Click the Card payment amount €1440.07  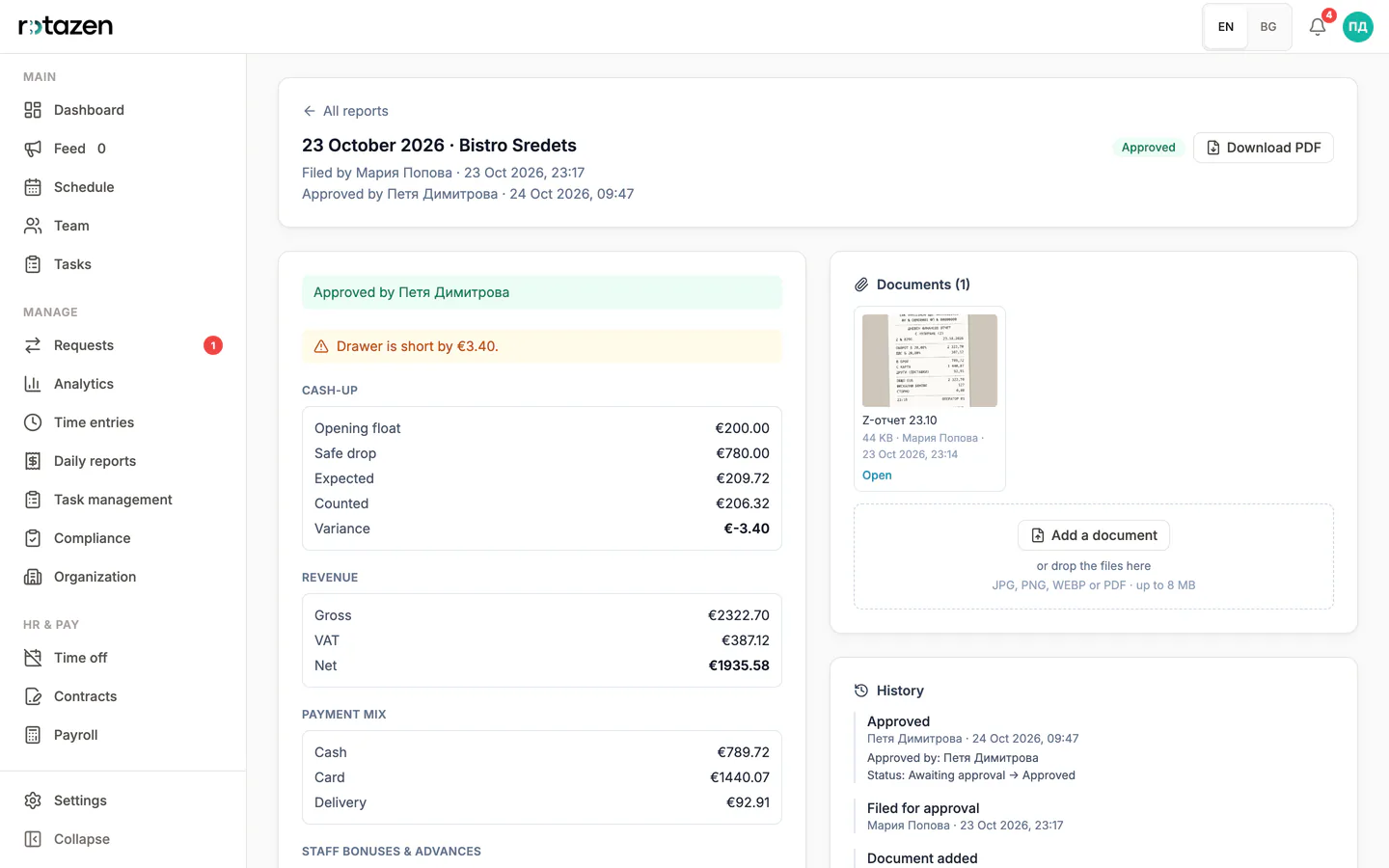[740, 777]
